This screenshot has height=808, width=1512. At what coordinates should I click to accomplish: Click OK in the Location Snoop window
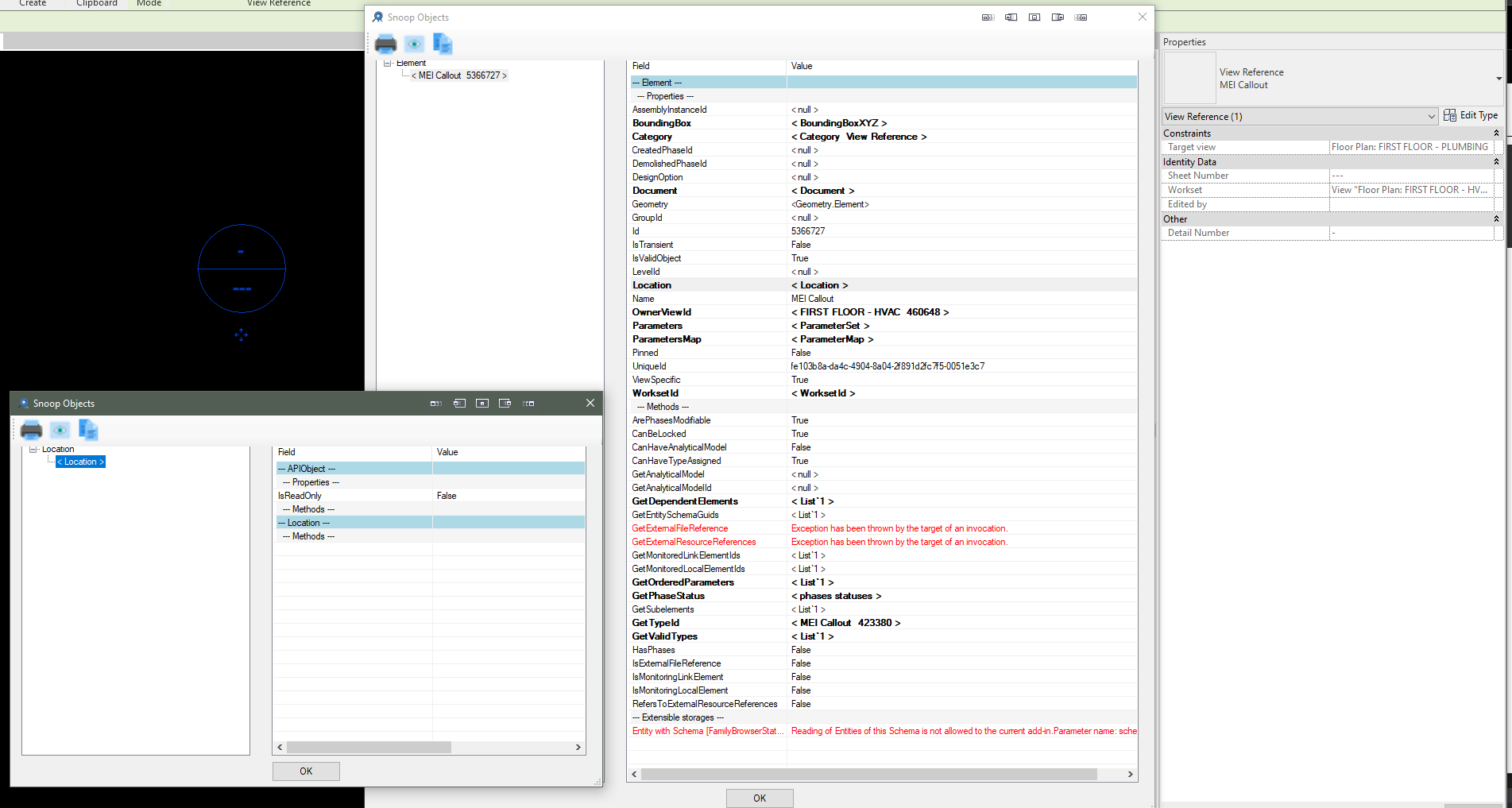pos(306,771)
